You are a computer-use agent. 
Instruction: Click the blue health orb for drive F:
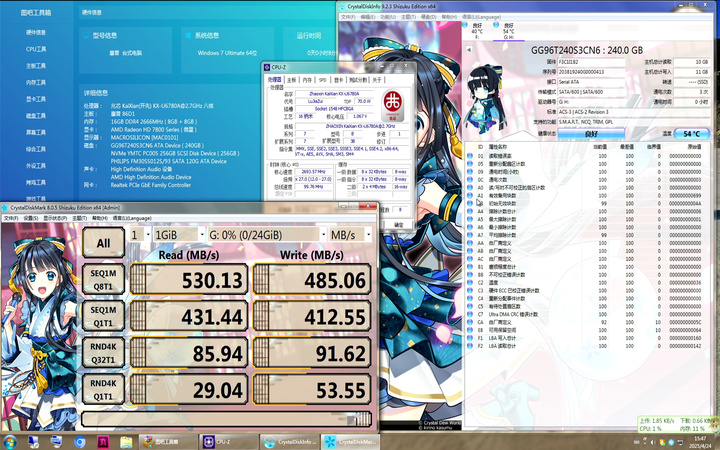(465, 25)
